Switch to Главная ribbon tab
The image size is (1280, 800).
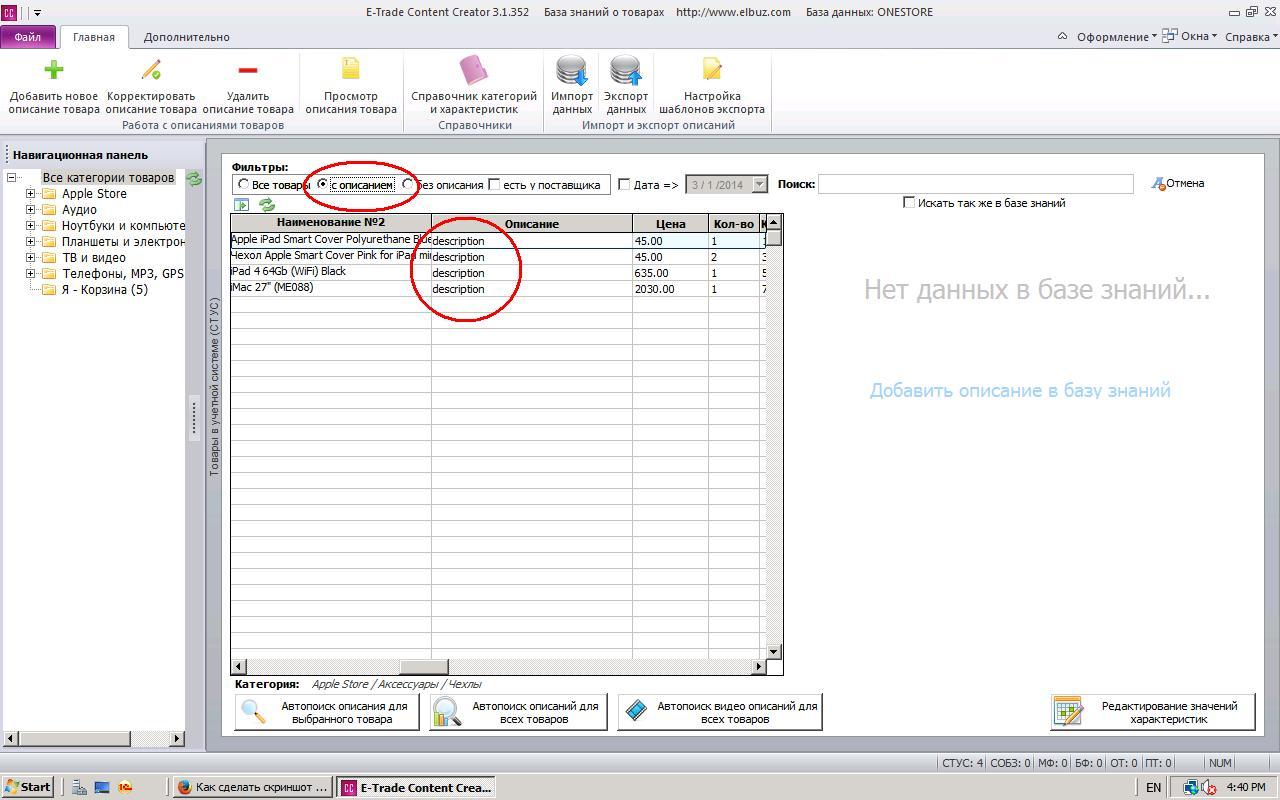(94, 37)
